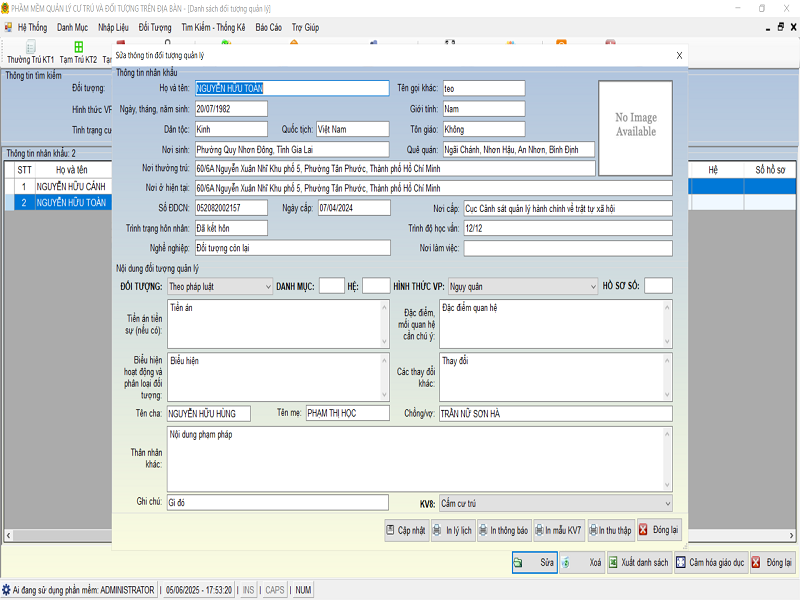The image size is (800, 600).
Task: Open the Danh Mục menu
Action: coord(72,27)
